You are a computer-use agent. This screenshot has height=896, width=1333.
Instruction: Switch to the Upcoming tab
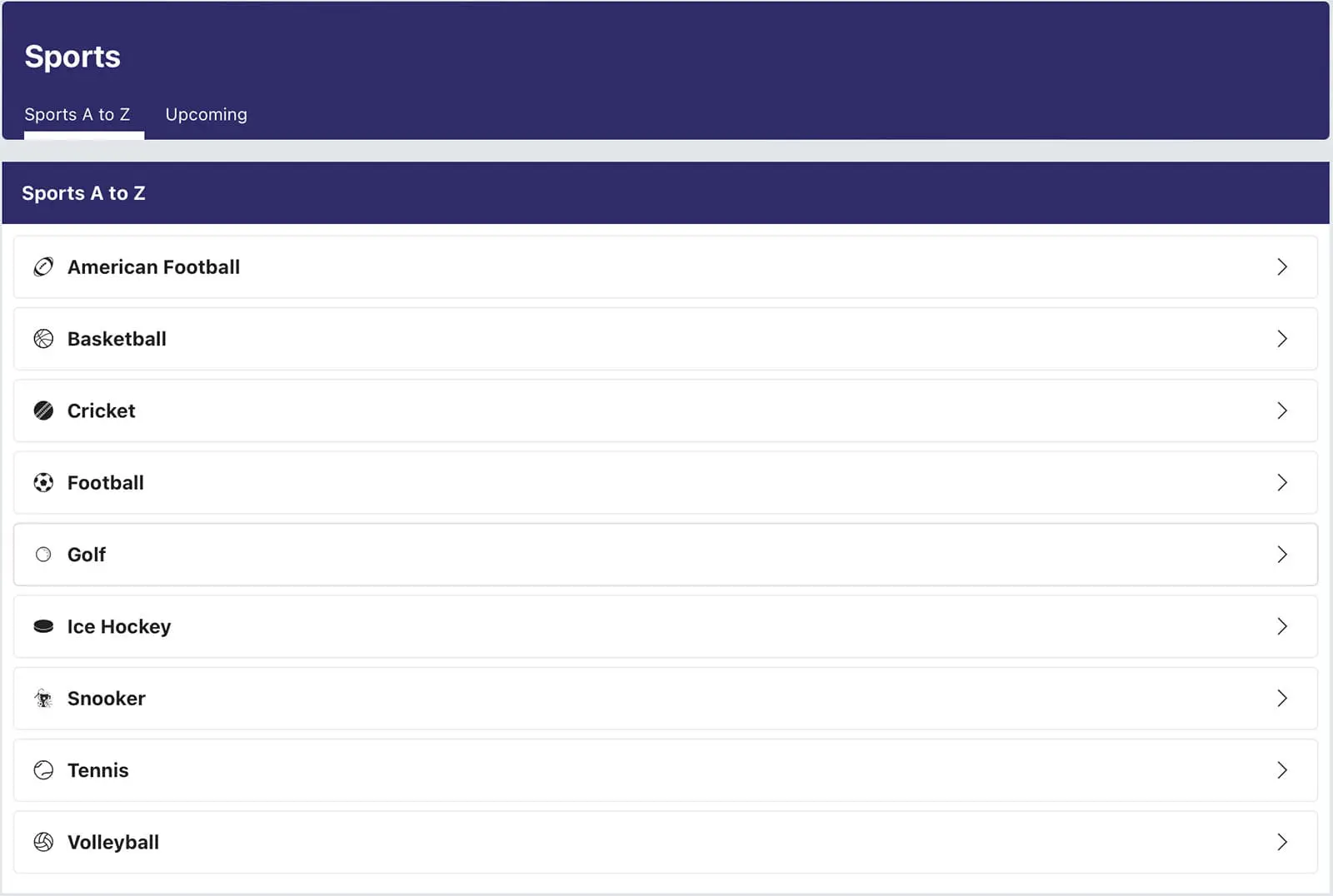coord(206,115)
